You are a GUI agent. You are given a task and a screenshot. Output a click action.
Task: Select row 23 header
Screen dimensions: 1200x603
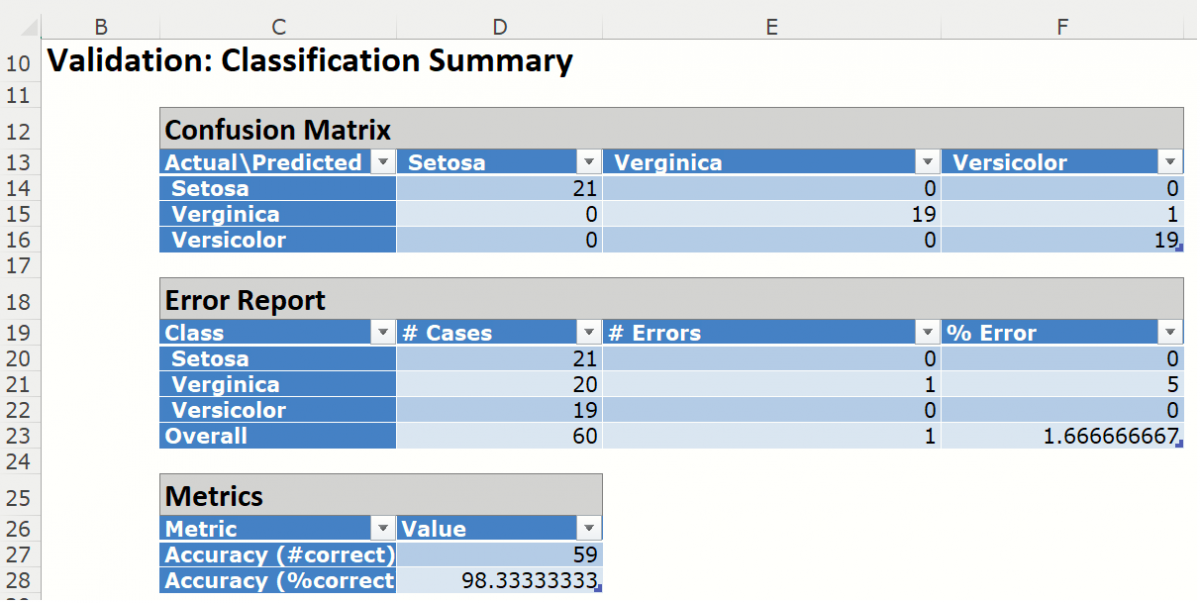point(23,436)
